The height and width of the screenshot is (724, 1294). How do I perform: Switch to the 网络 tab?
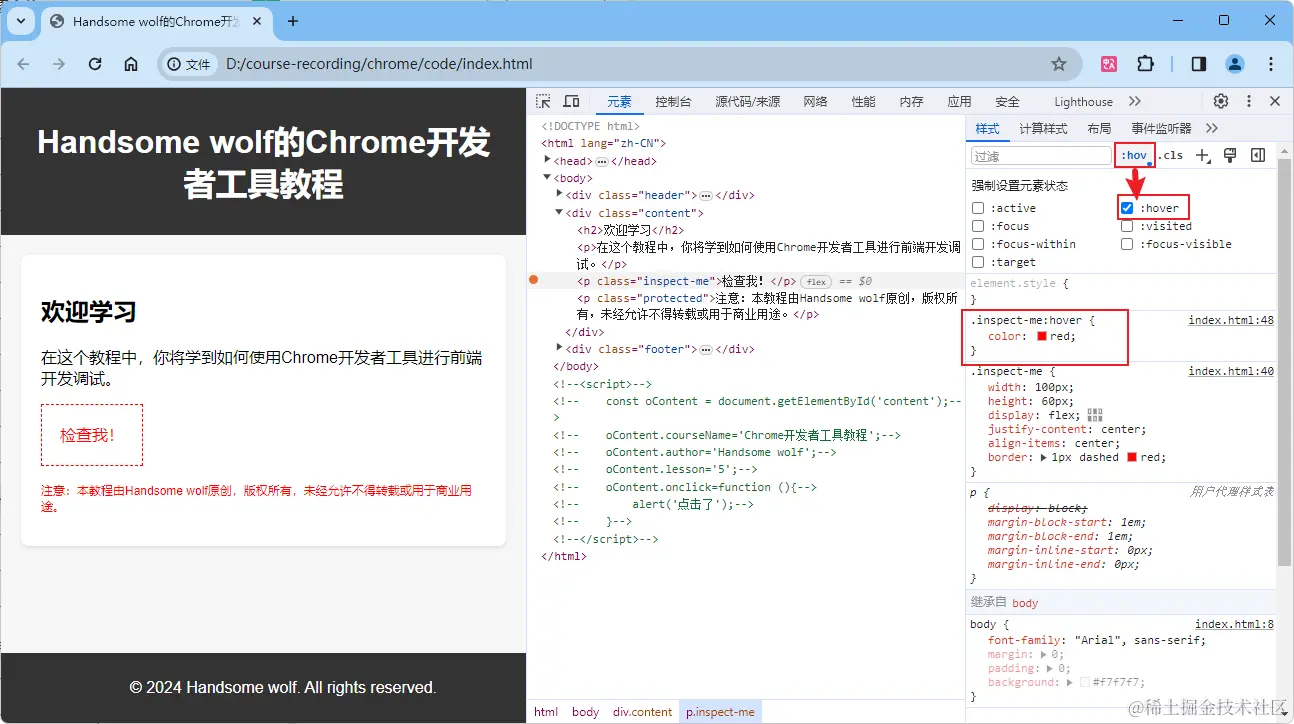[x=815, y=102]
